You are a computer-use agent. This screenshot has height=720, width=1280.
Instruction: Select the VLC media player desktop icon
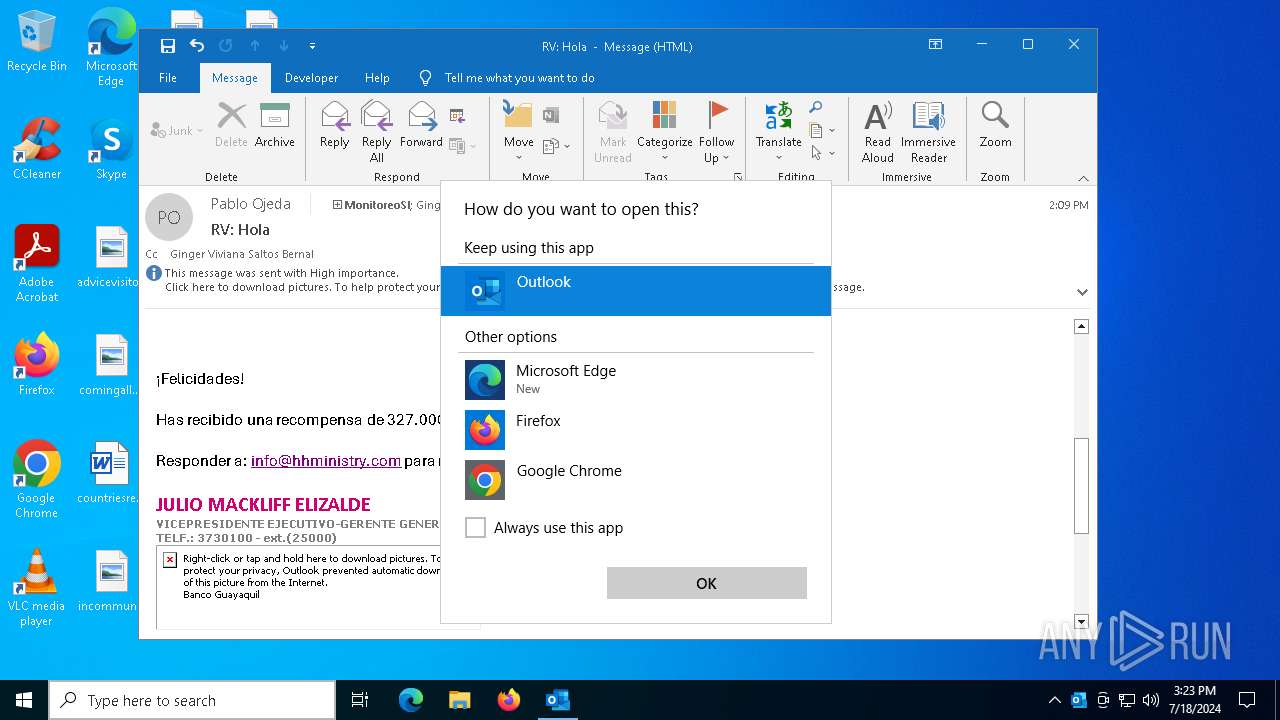coord(36,588)
